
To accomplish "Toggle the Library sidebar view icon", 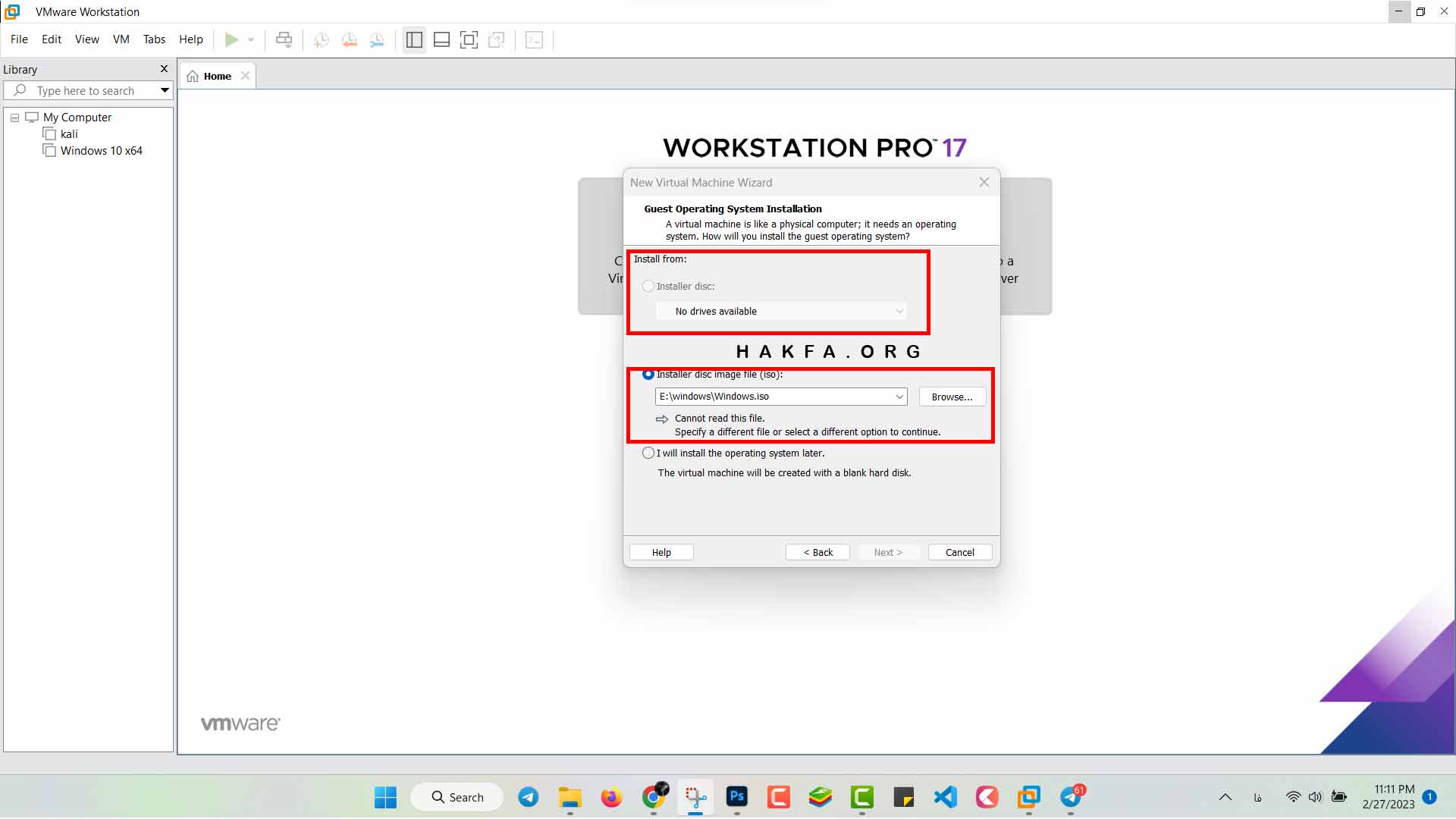I will 414,39.
